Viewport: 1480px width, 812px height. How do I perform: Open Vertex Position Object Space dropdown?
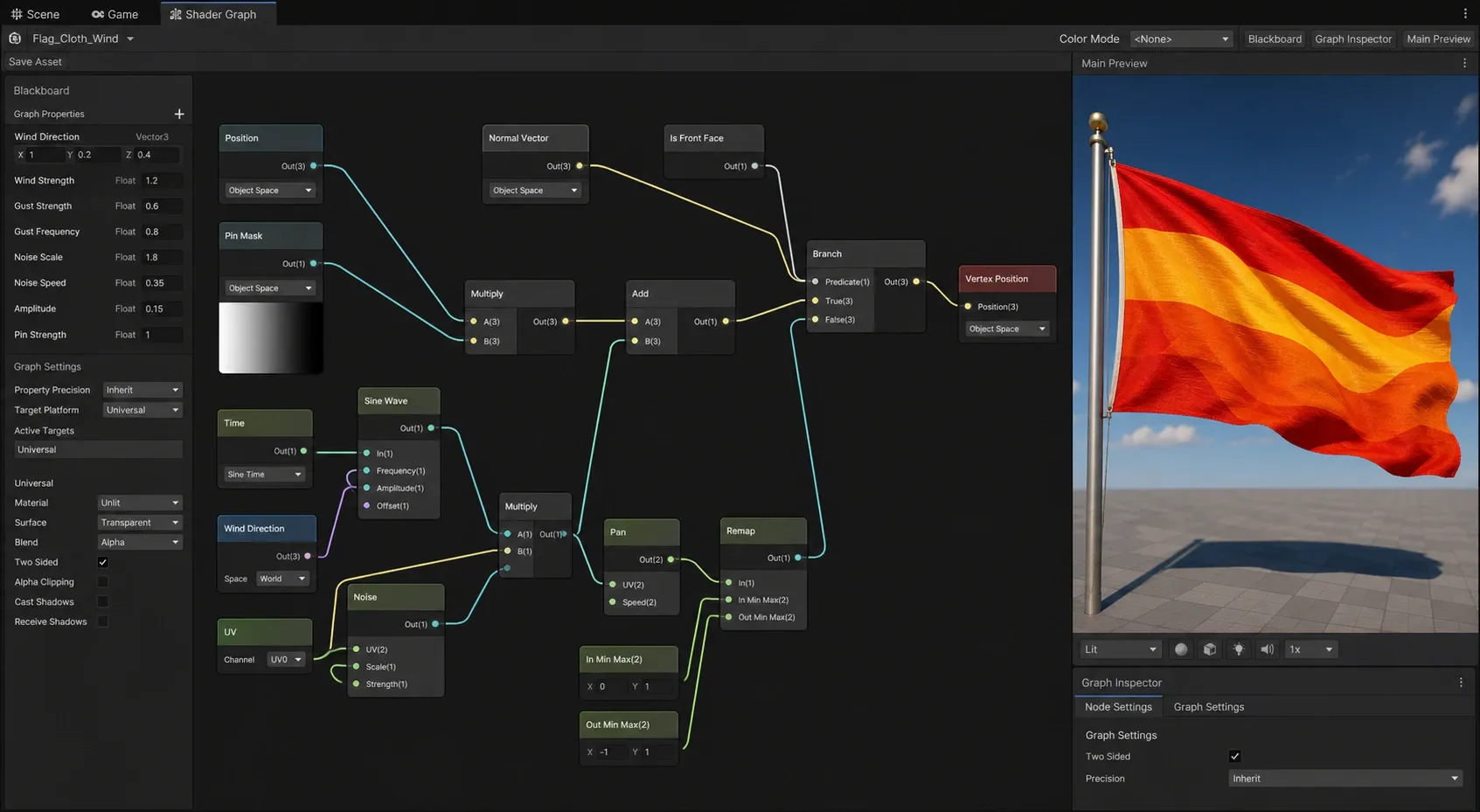pos(1007,329)
